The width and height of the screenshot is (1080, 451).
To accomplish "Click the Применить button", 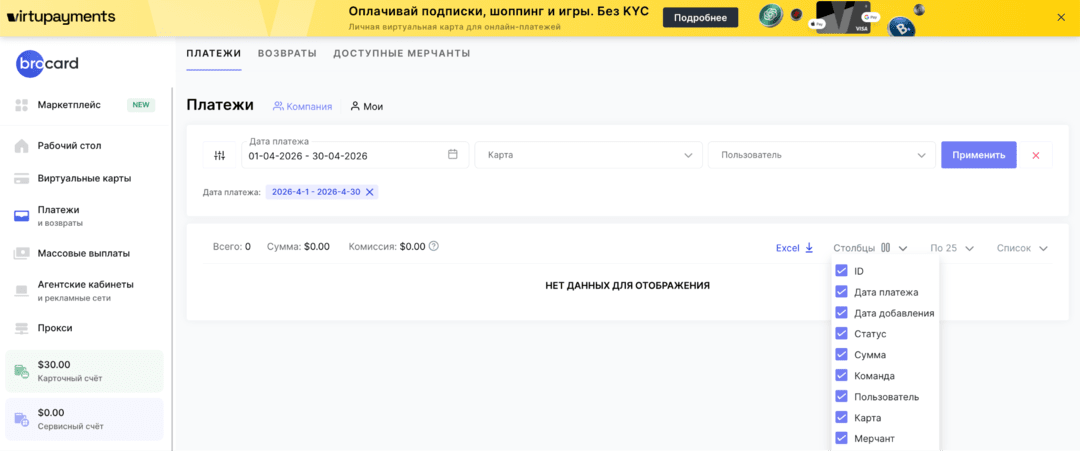I will (979, 156).
